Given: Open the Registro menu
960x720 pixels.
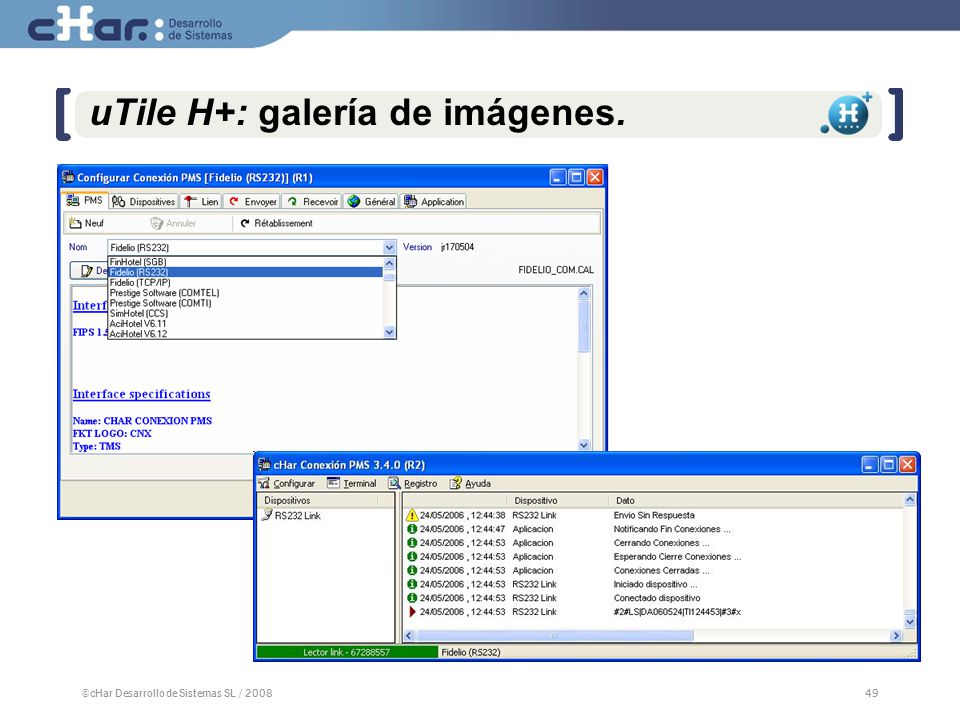Looking at the screenshot, I should coord(413,483).
